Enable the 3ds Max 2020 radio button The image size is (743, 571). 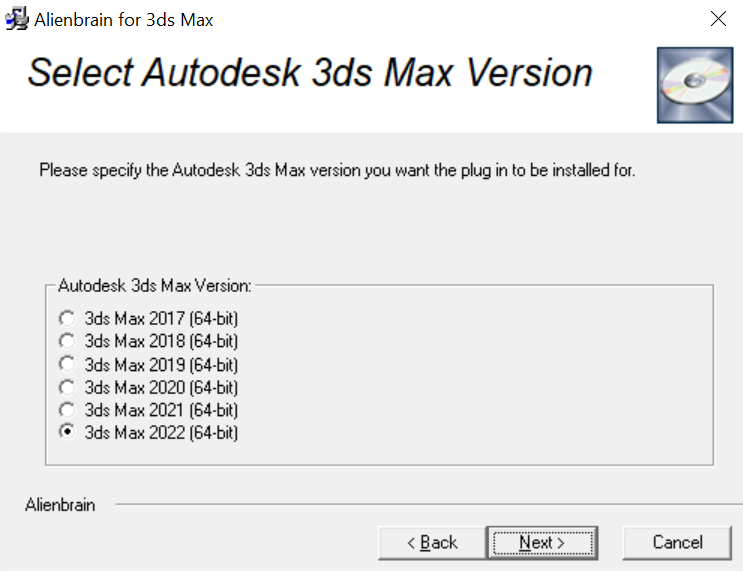coord(67,387)
